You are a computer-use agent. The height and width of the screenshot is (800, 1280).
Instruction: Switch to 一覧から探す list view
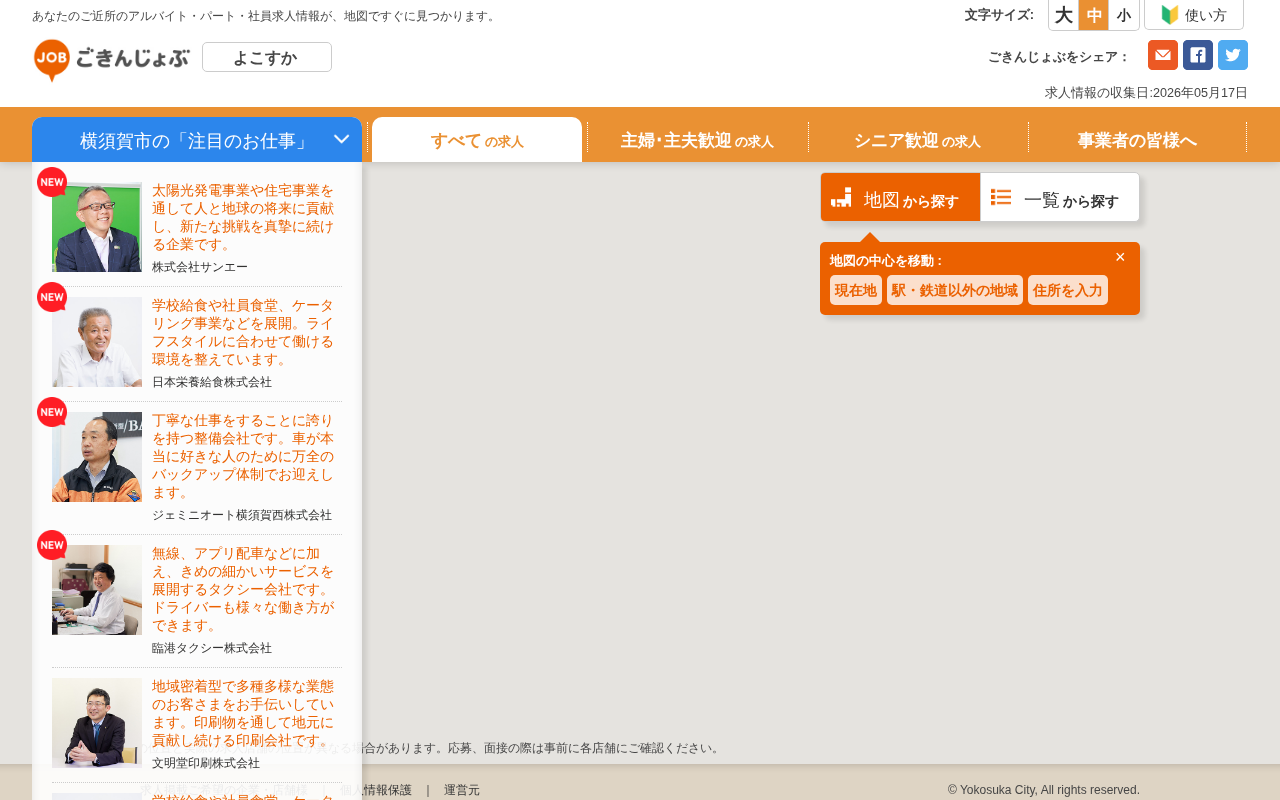click(x=1060, y=198)
